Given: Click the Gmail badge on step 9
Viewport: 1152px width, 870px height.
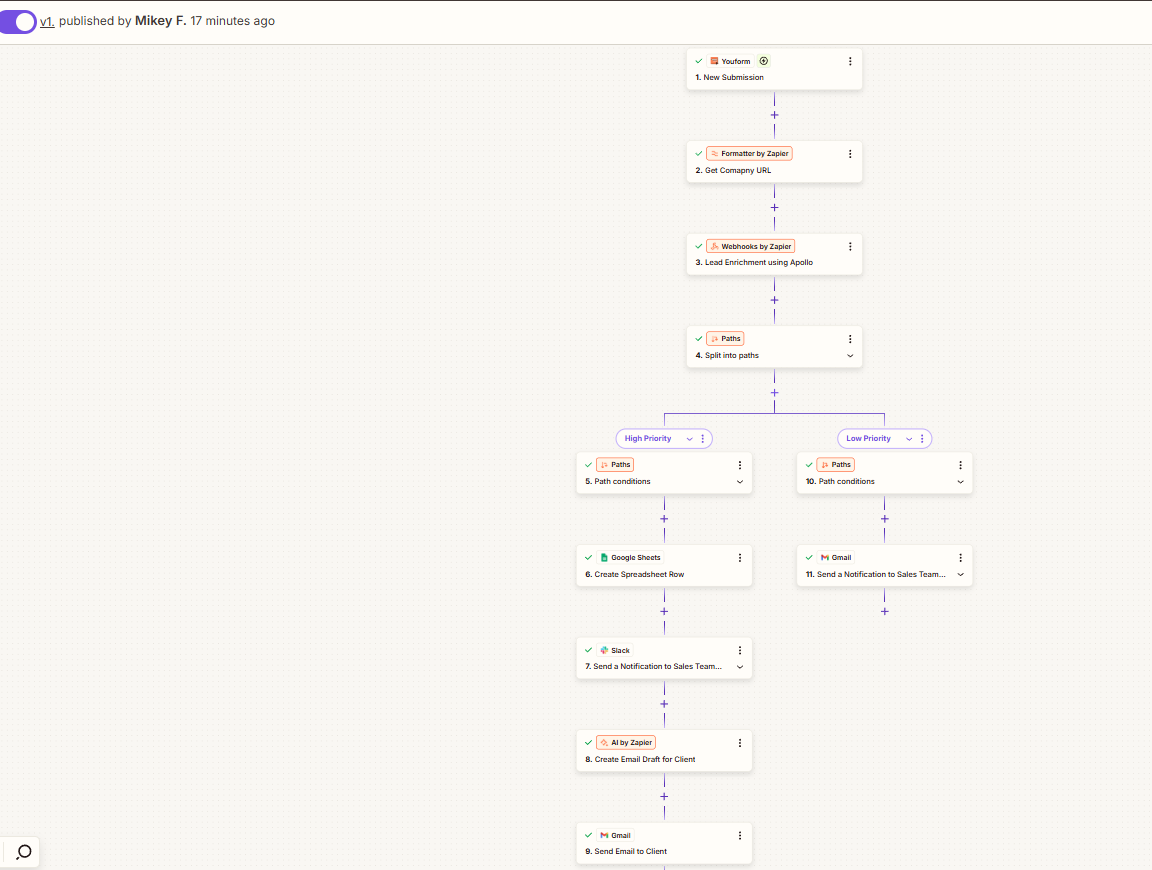Looking at the screenshot, I should click(615, 835).
